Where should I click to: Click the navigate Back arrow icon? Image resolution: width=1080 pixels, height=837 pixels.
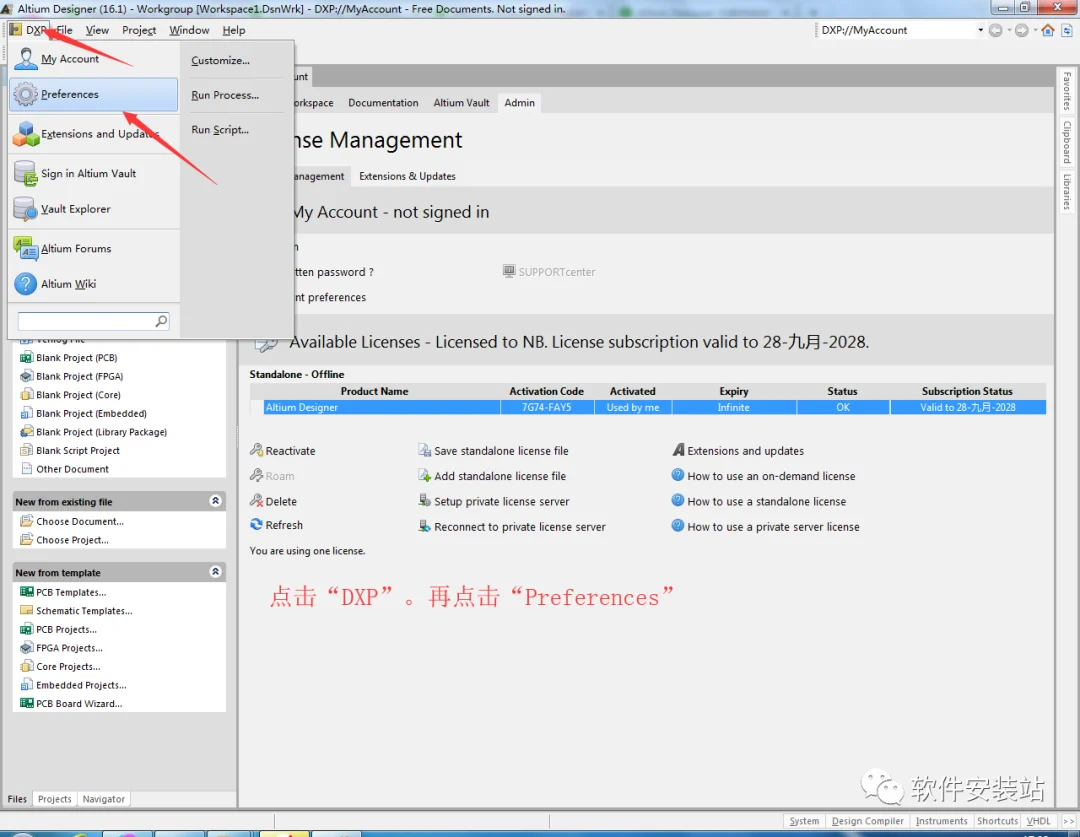coord(995,30)
